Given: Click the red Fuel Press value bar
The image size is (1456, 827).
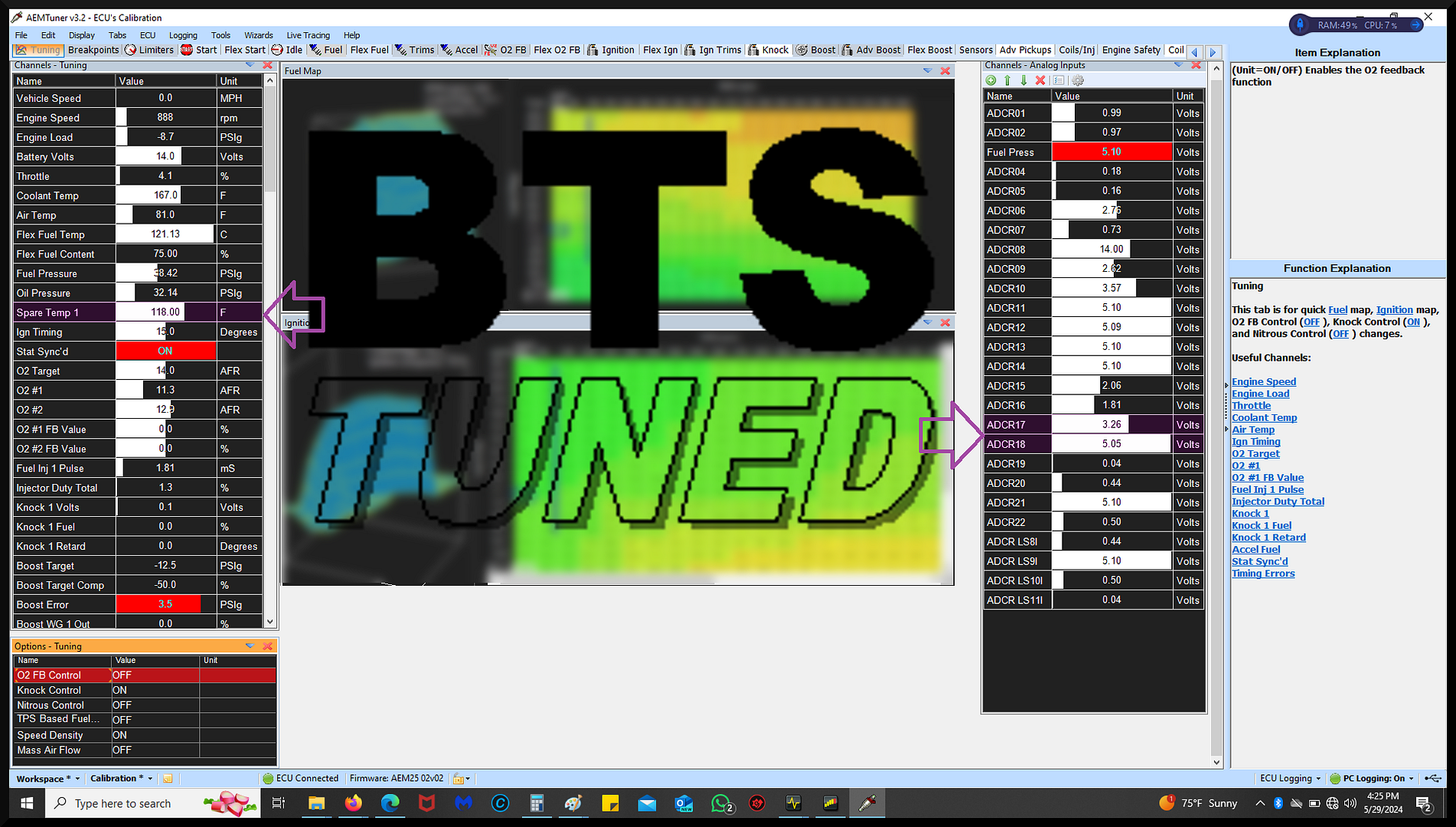Looking at the screenshot, I should 1112,152.
